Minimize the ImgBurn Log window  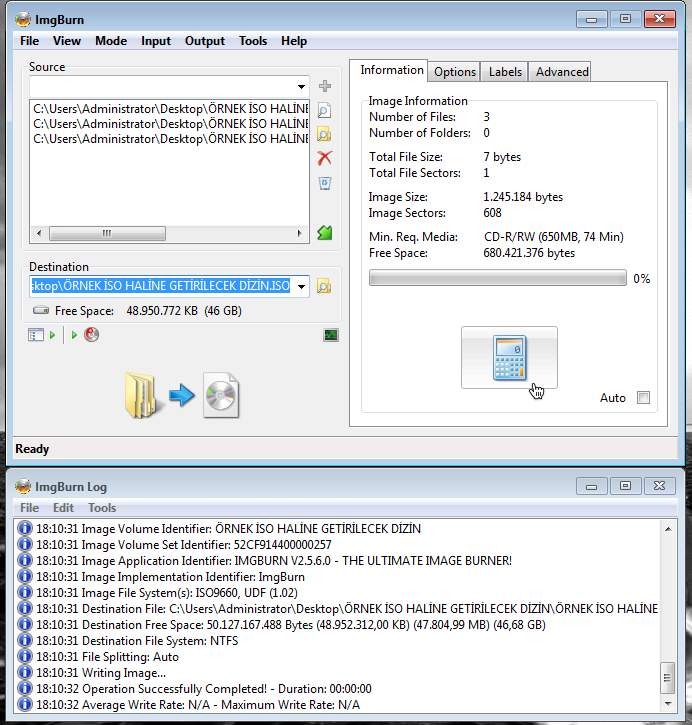coord(592,486)
